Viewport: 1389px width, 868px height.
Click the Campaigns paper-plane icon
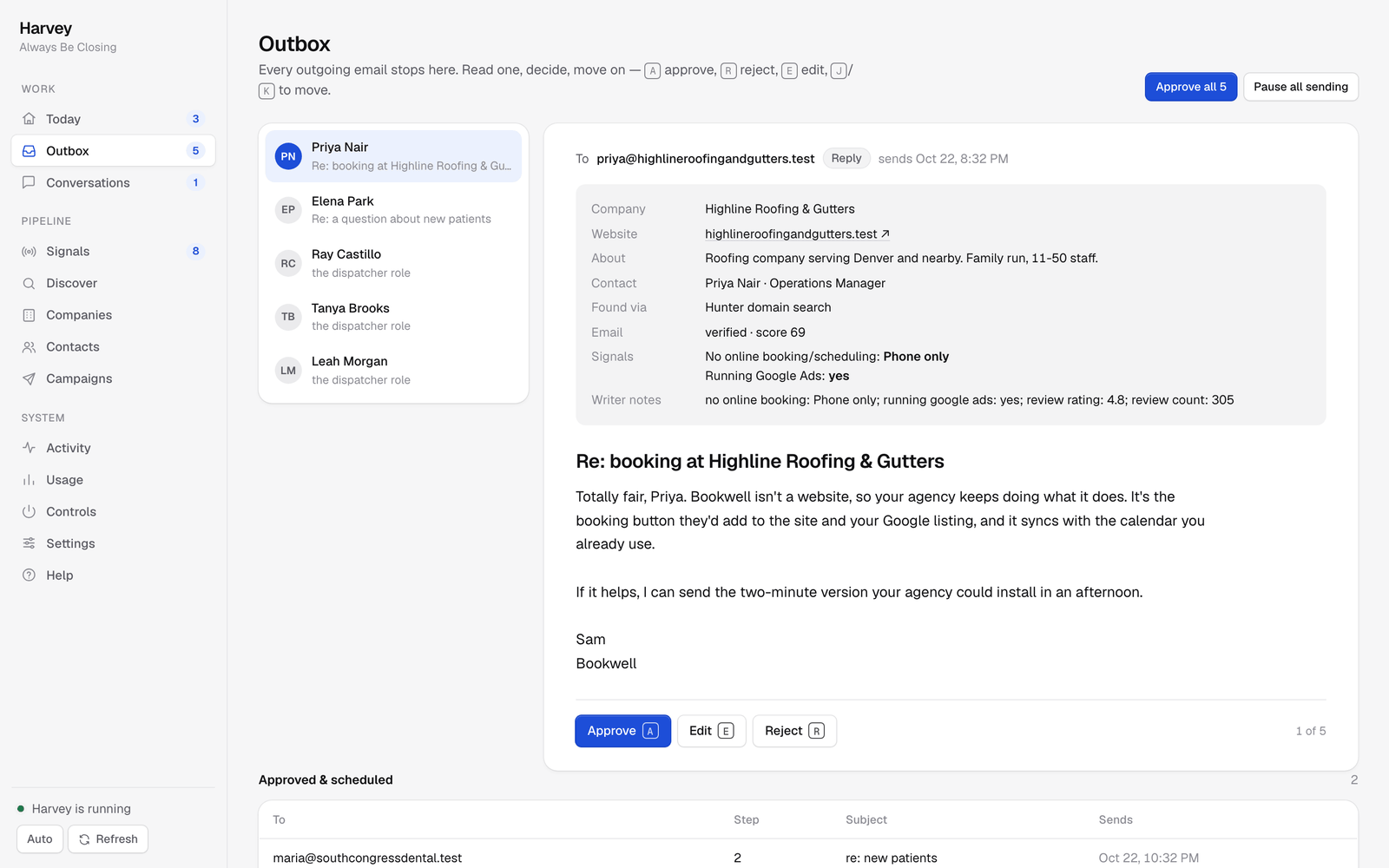(x=29, y=378)
